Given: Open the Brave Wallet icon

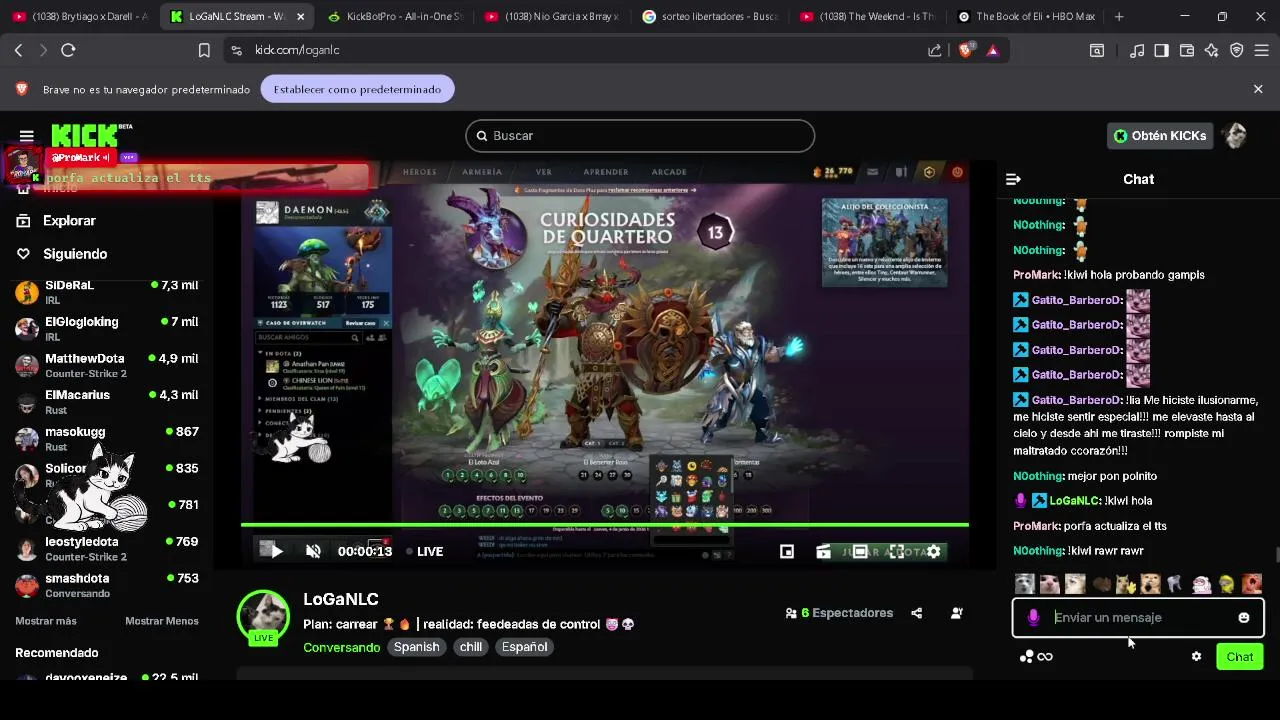Looking at the screenshot, I should 1187,50.
